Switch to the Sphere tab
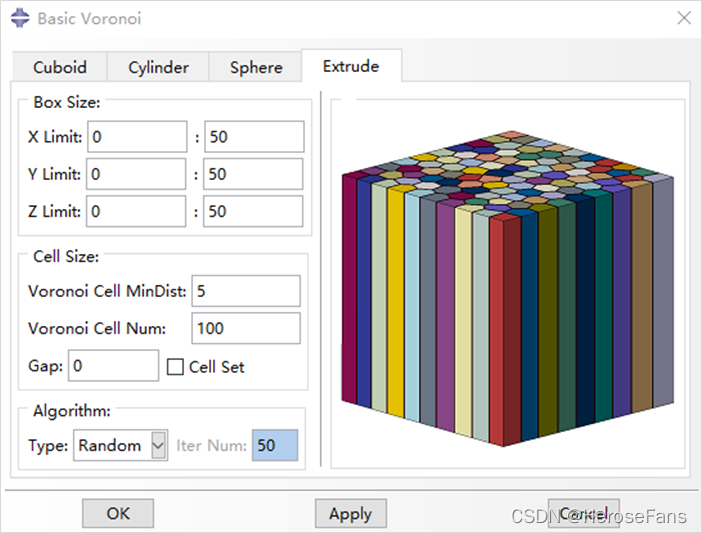 coord(256,67)
